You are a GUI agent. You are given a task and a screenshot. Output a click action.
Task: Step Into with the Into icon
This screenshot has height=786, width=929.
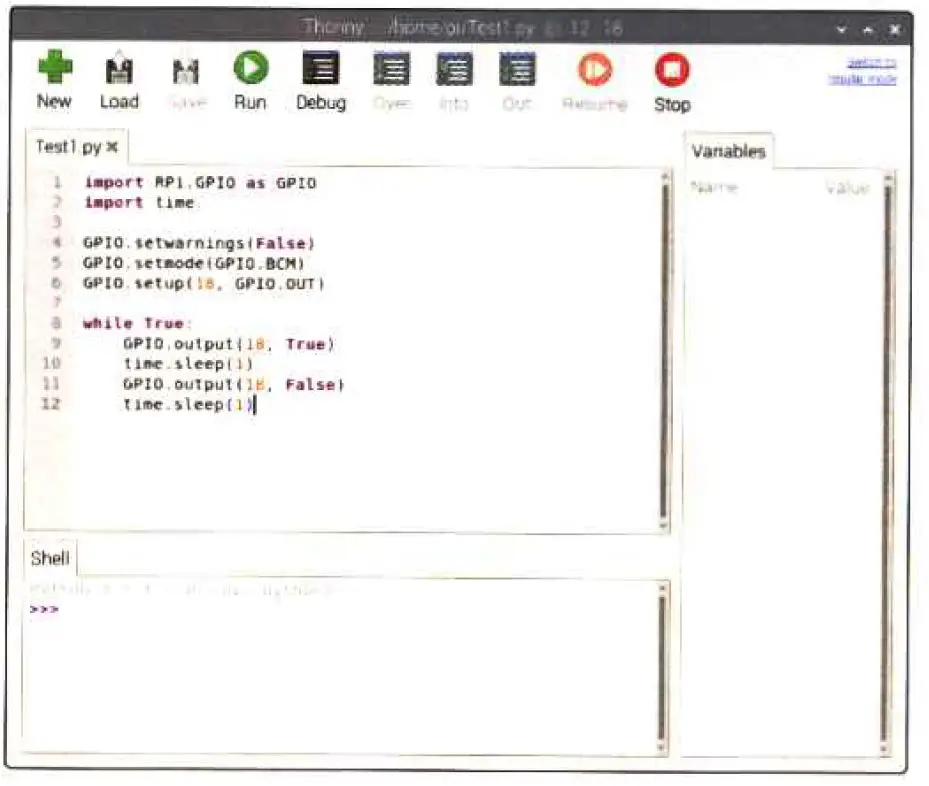(x=454, y=69)
